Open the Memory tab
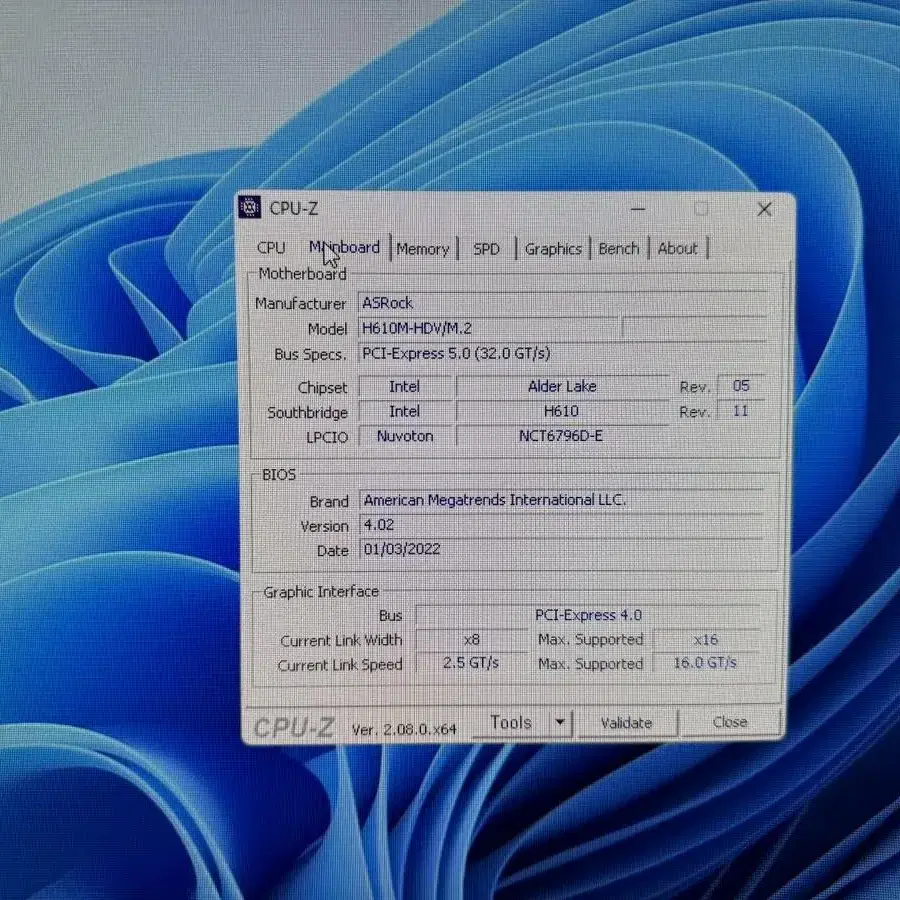The image size is (900, 900). pyautogui.click(x=423, y=249)
